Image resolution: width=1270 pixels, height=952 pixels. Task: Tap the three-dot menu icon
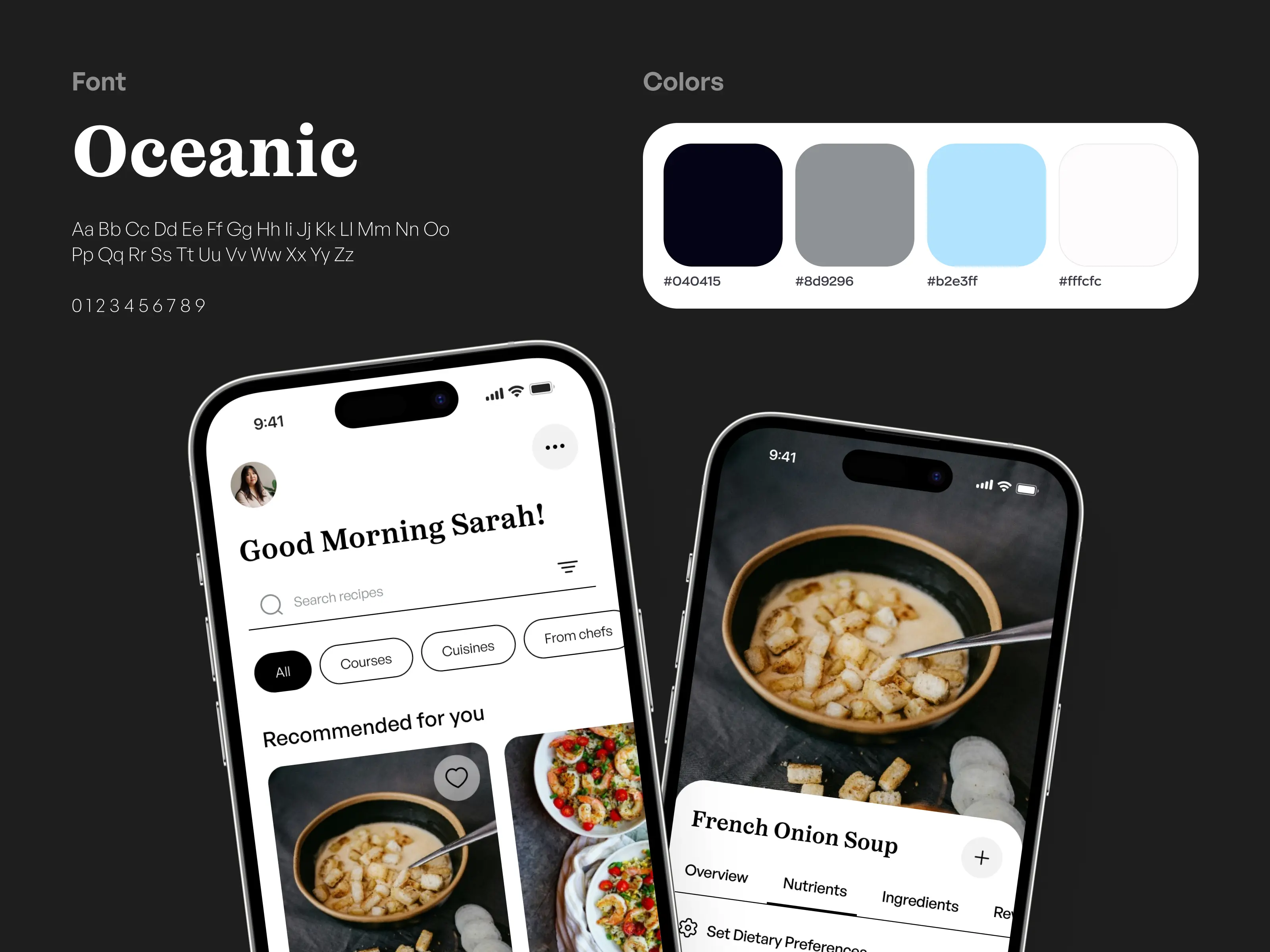[x=554, y=447]
